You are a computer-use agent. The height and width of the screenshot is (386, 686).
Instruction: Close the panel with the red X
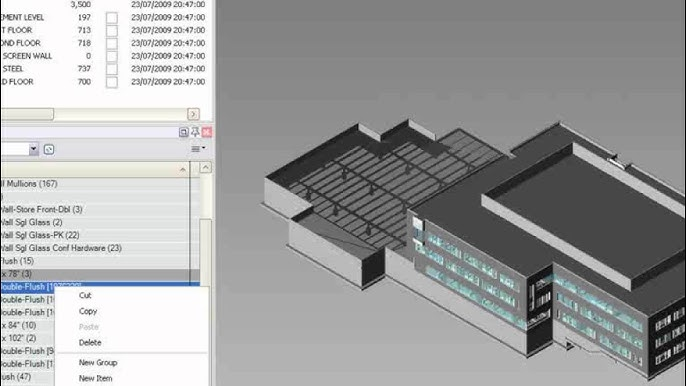tap(207, 132)
